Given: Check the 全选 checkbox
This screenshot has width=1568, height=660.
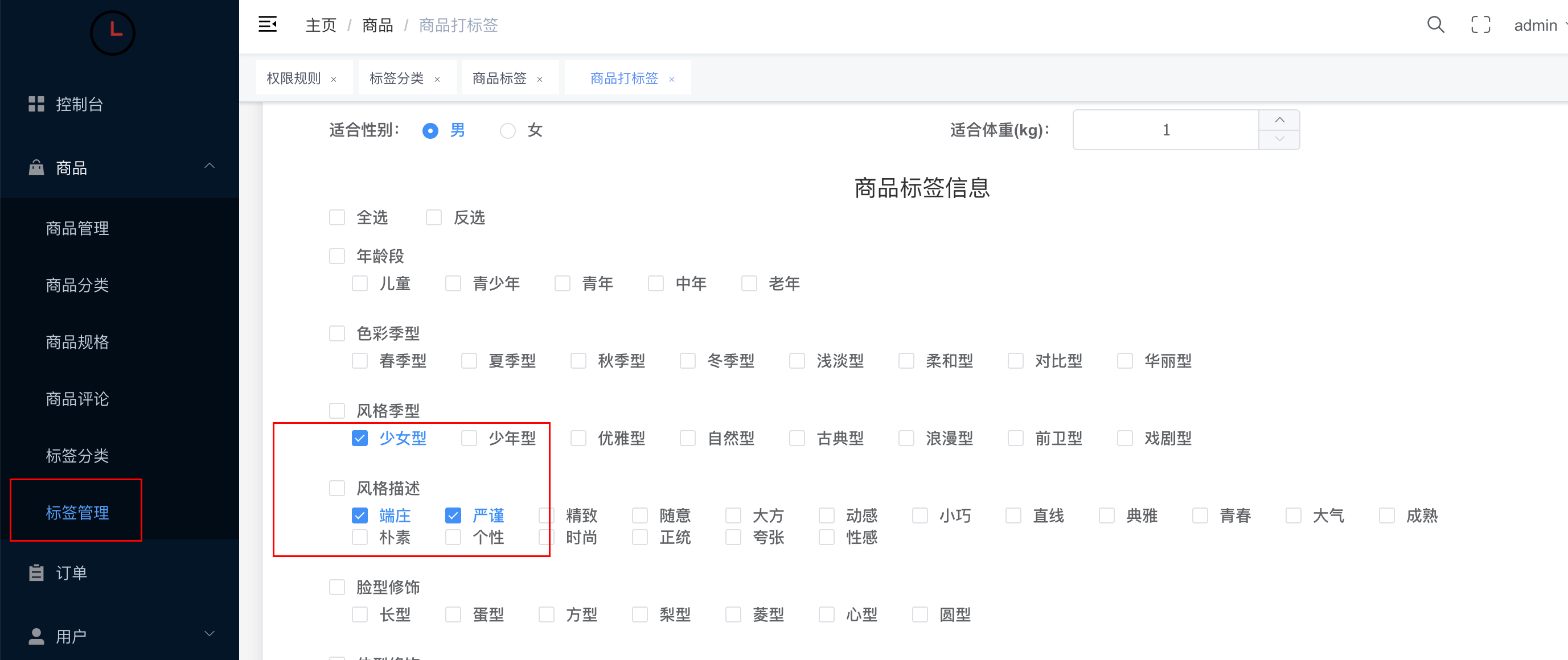Looking at the screenshot, I should pos(337,217).
